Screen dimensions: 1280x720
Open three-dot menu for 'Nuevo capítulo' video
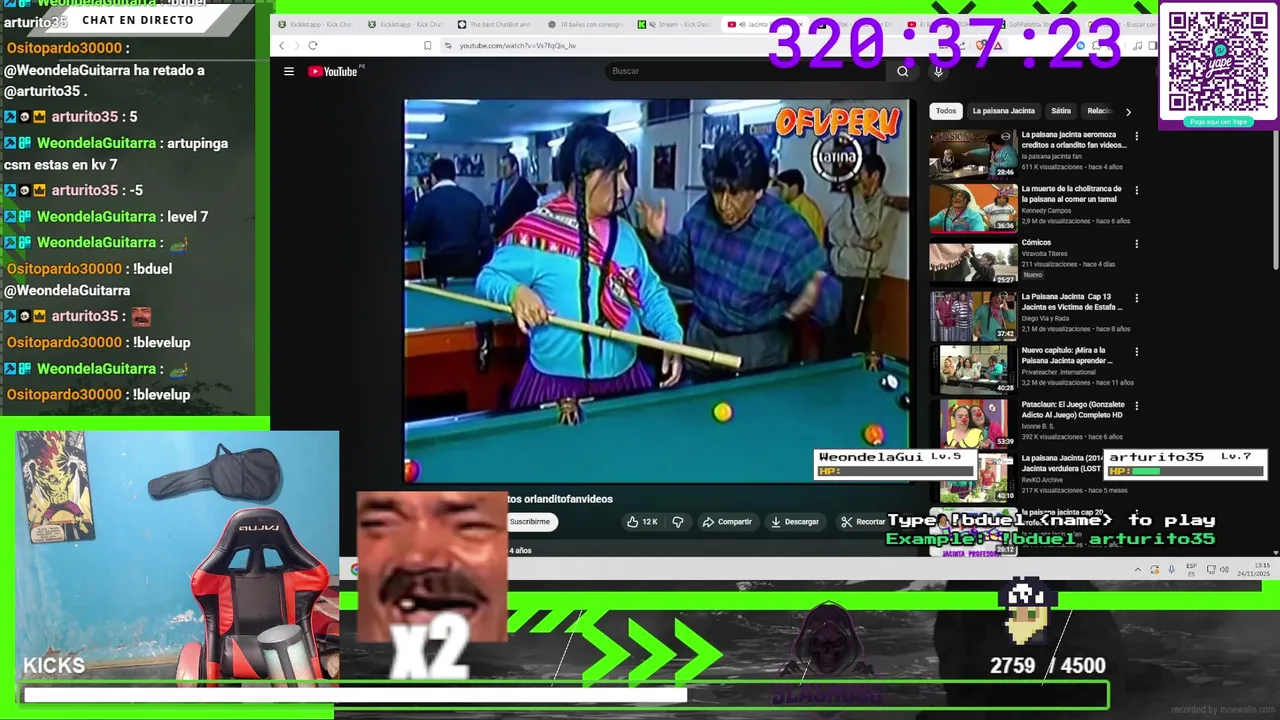pos(1136,352)
